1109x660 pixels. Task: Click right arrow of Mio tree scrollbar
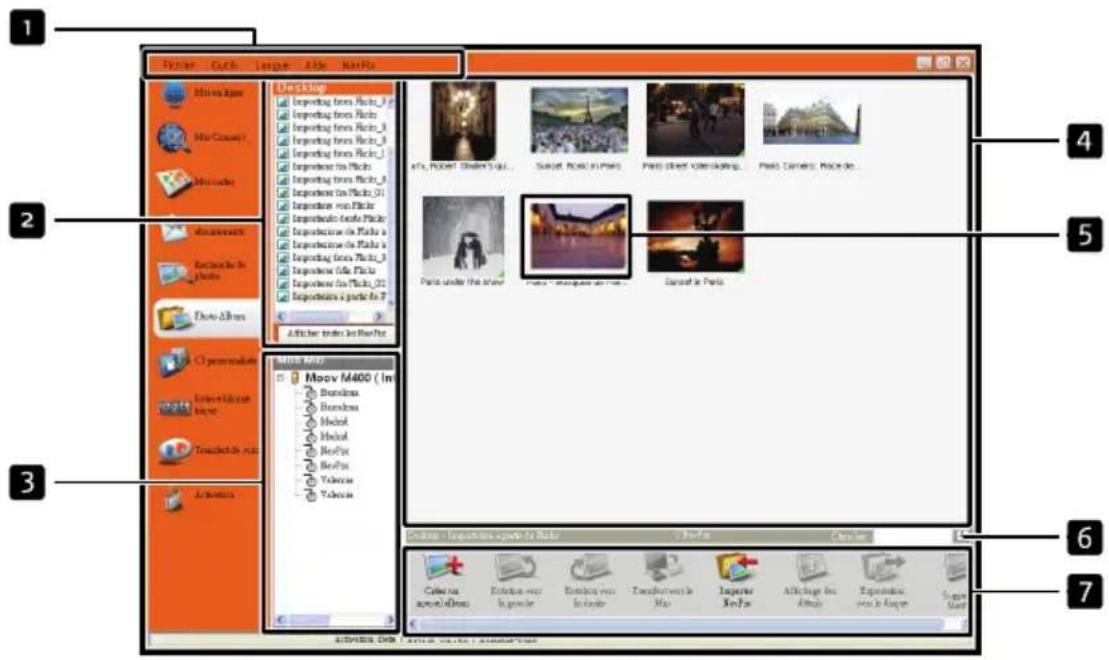point(389,620)
